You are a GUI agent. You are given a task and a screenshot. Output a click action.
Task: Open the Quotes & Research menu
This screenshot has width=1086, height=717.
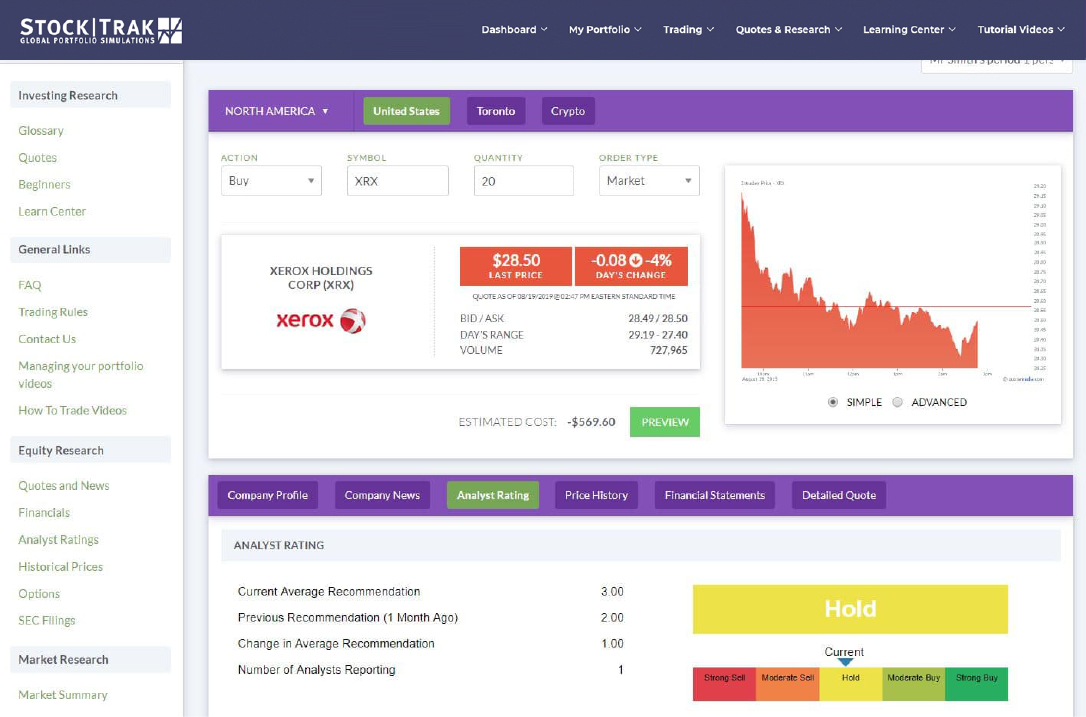pyautogui.click(x=789, y=30)
